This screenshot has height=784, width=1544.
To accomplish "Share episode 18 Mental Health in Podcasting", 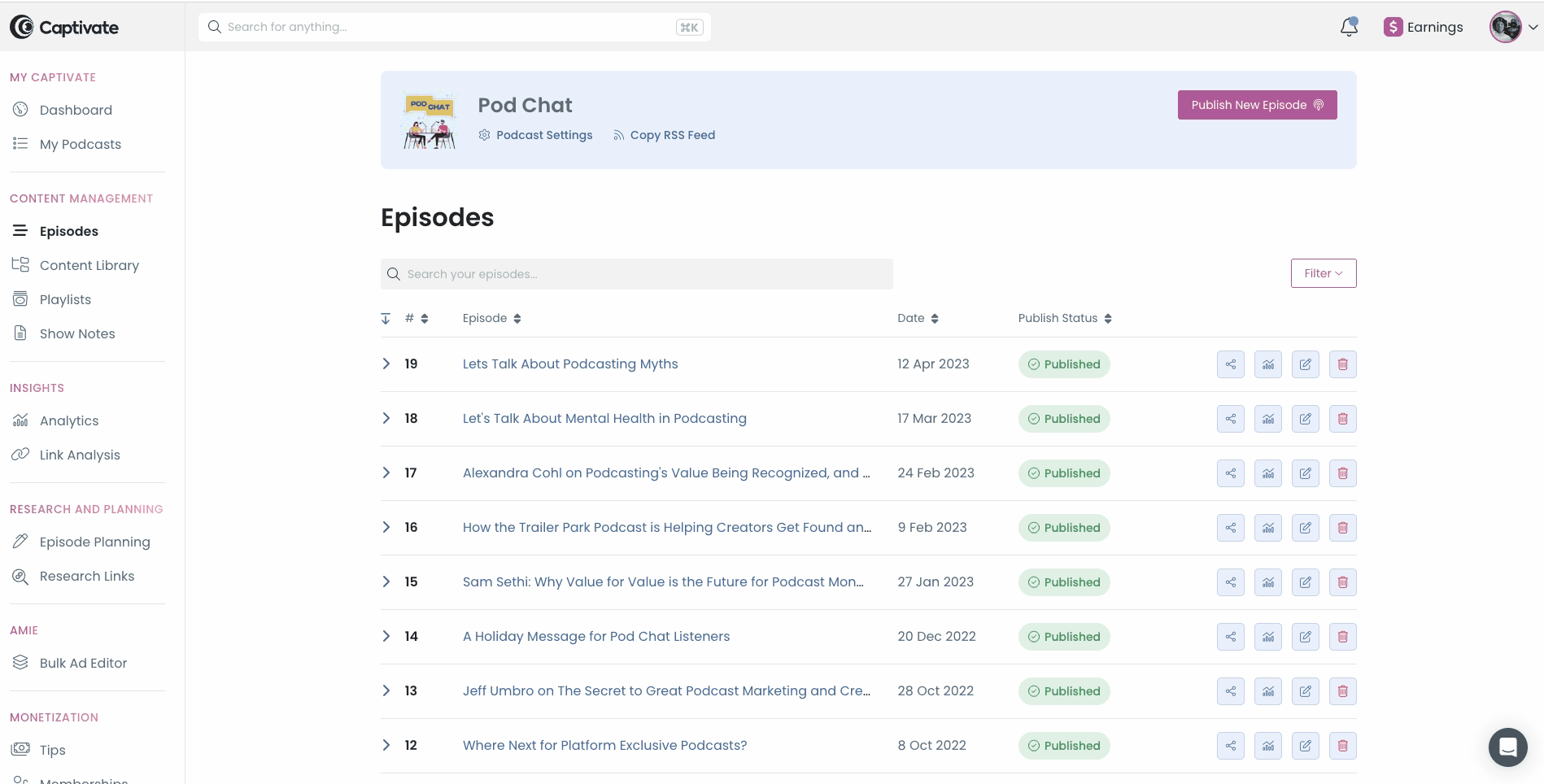I will tap(1231, 419).
